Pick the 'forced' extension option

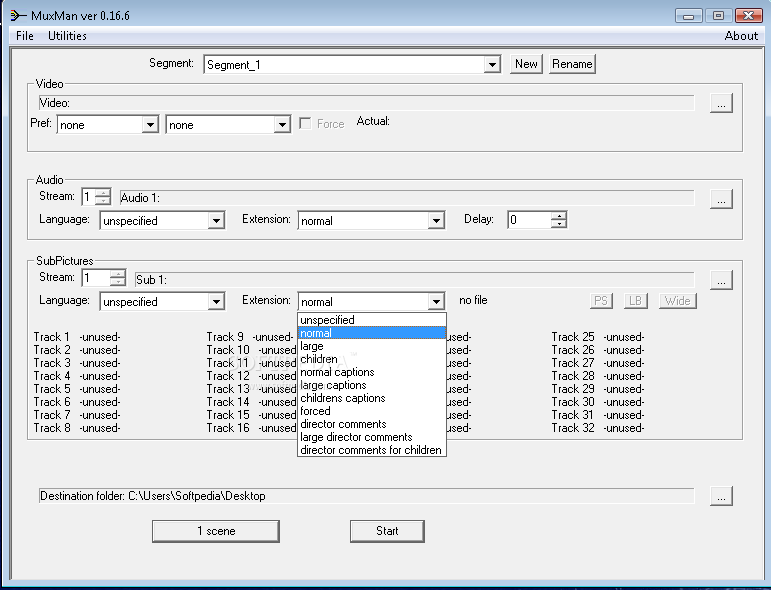[372, 411]
